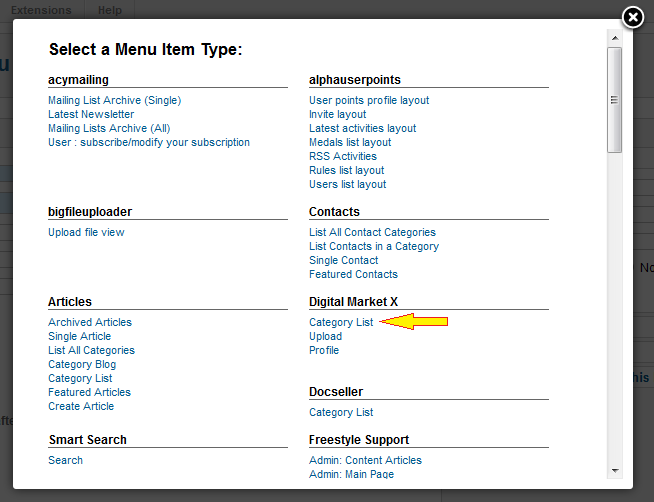The width and height of the screenshot is (654, 502).
Task: Click the Select a Menu Item Type title
Action: point(146,50)
